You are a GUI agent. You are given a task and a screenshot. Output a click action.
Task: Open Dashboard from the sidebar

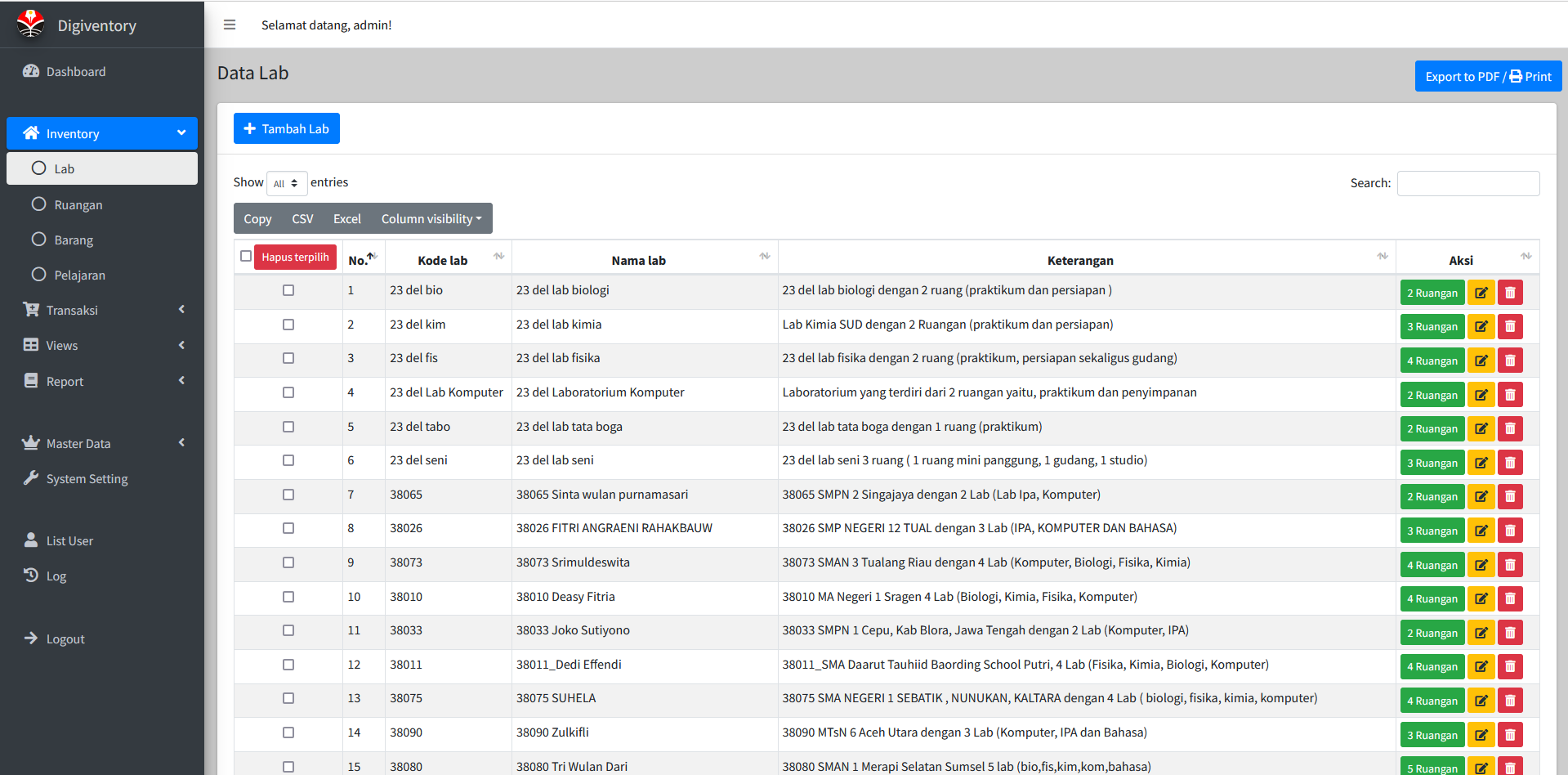[75, 72]
